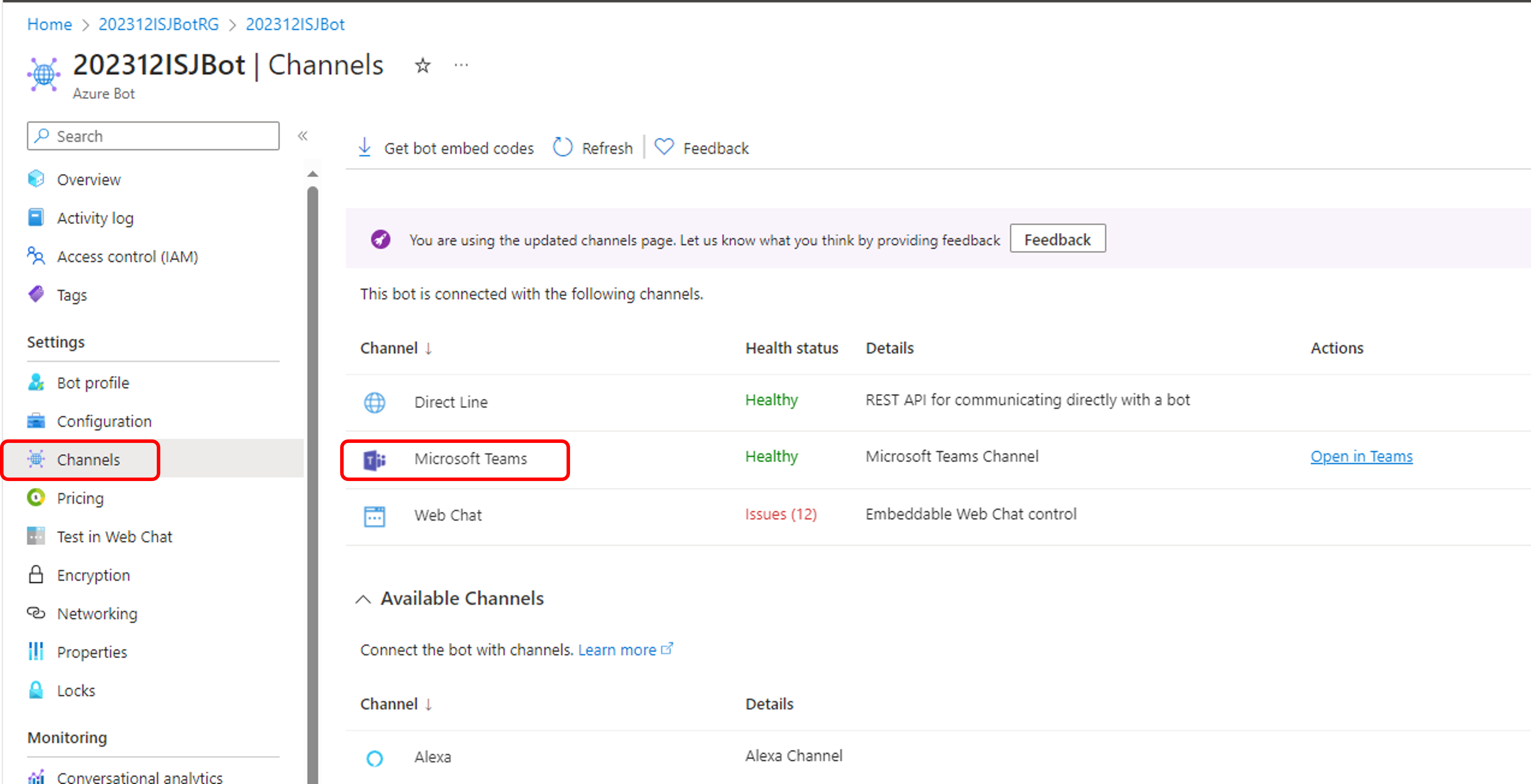Open Configuration in Settings menu
Viewport: 1531px width, 784px height.
point(104,421)
